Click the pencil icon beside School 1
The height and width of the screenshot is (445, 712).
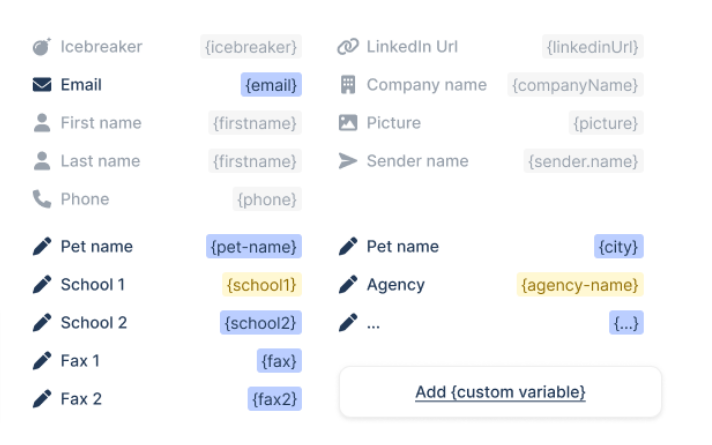(x=42, y=285)
